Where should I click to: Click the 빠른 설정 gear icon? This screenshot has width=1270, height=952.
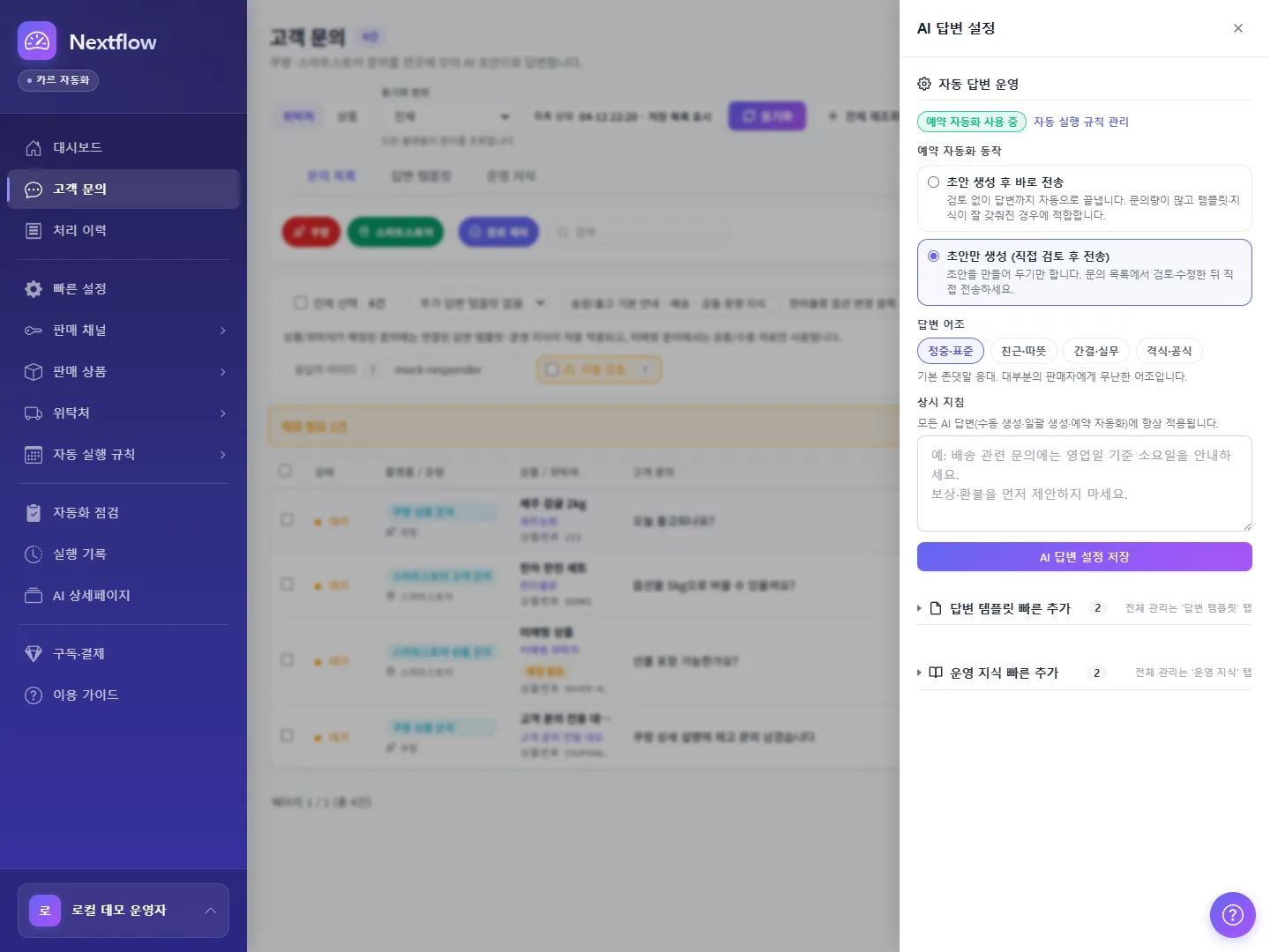(34, 289)
